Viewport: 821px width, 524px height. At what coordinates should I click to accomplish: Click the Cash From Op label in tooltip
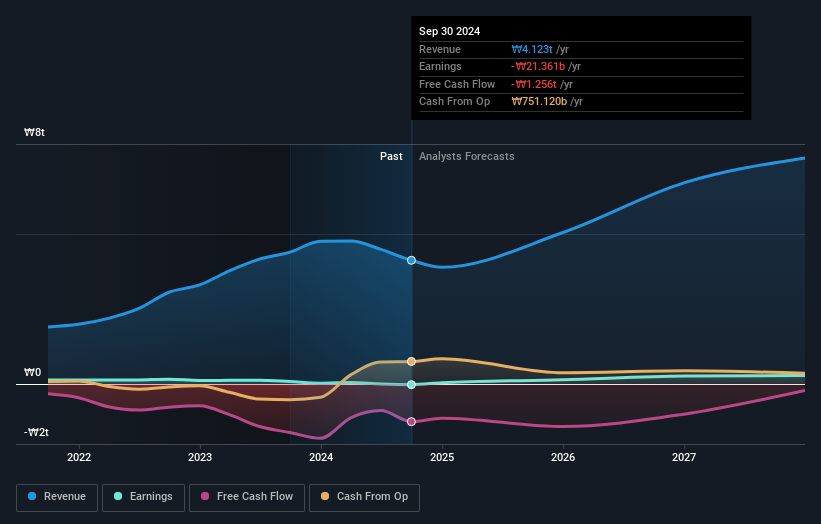click(454, 102)
